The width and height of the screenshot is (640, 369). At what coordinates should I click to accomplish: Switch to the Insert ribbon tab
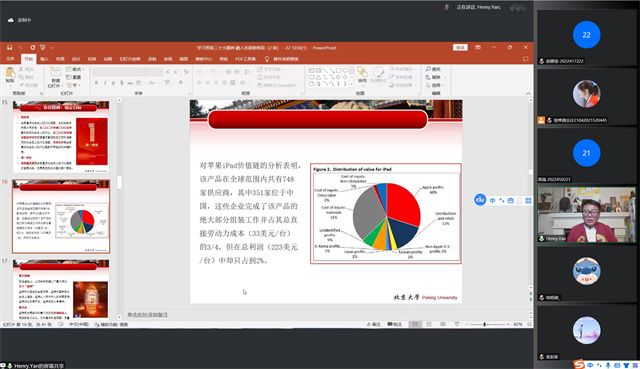(x=44, y=59)
